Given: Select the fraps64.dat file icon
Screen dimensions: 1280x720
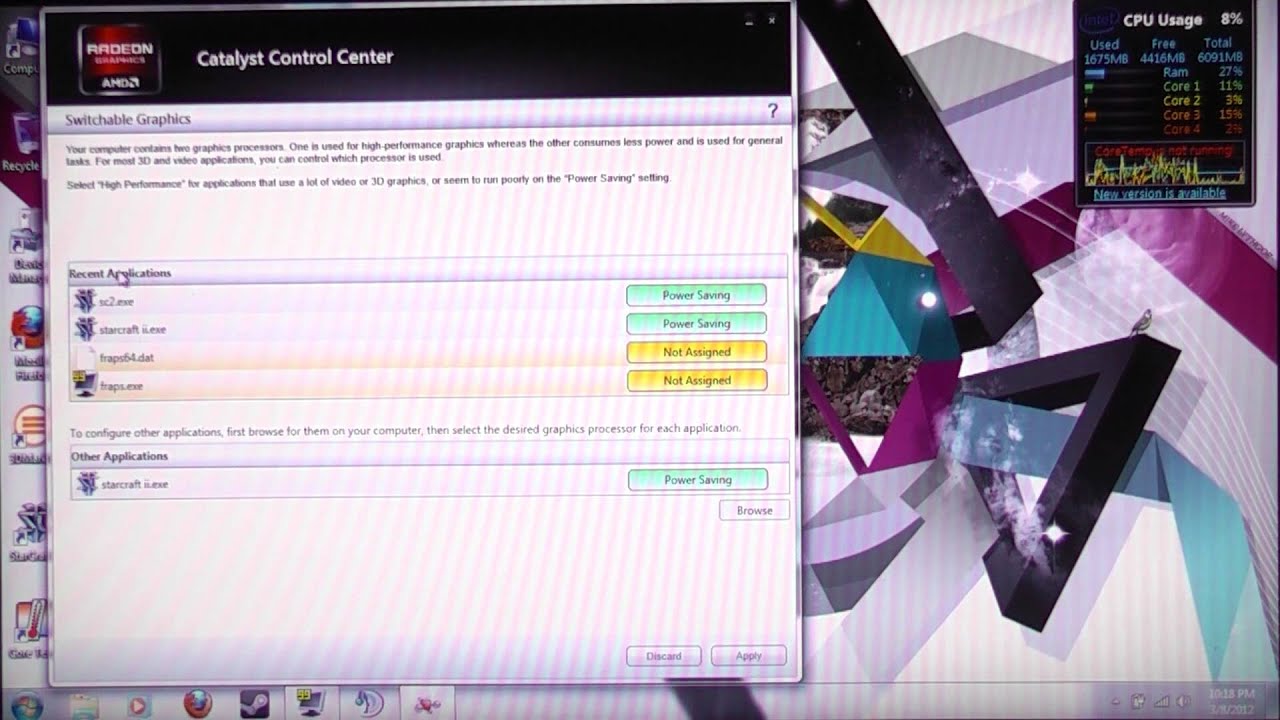Looking at the screenshot, I should (85, 356).
